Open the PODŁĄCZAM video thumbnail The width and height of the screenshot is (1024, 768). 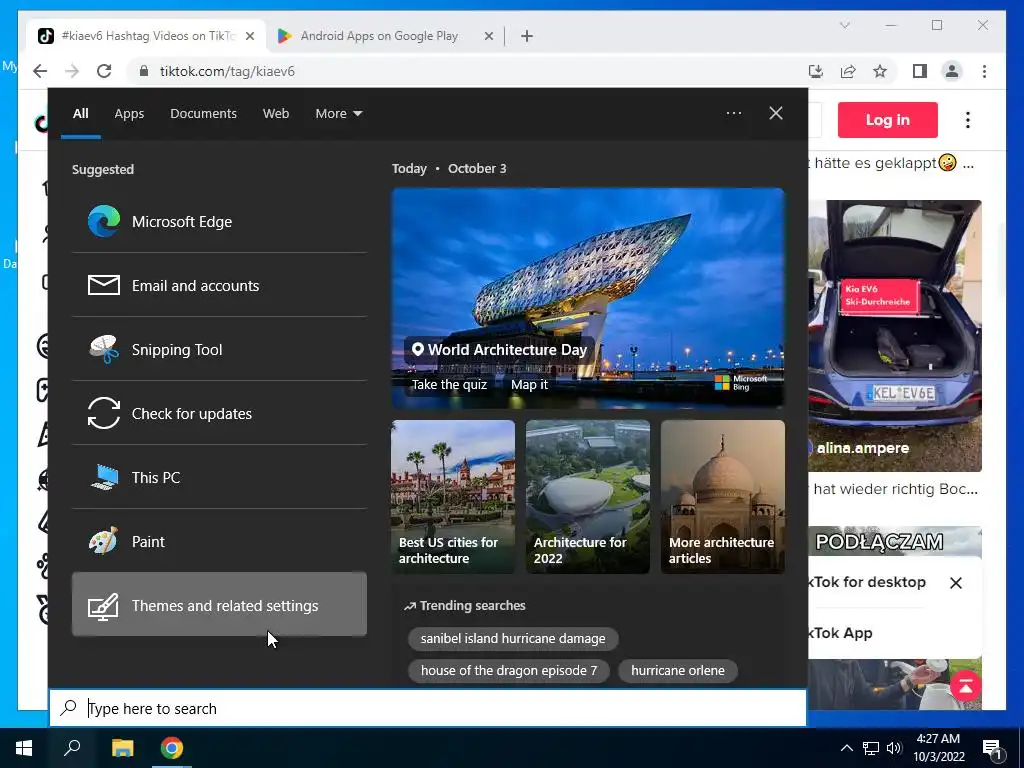tap(895, 541)
